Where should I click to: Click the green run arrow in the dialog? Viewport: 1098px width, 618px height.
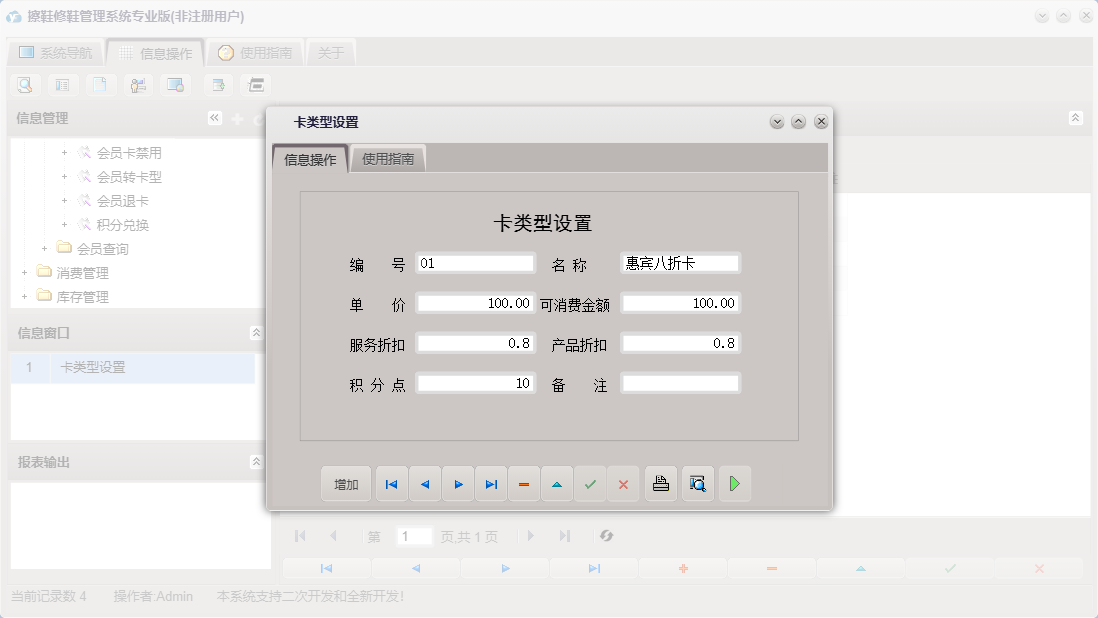[x=735, y=483]
